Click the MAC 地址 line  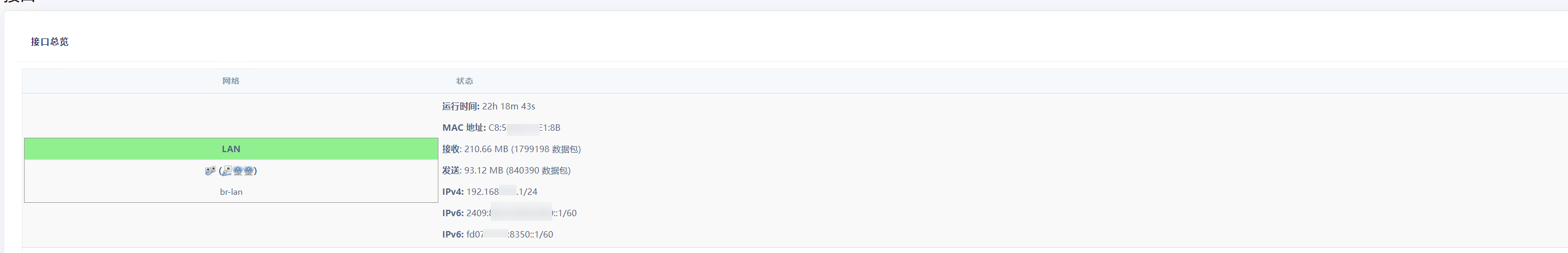pyautogui.click(x=501, y=128)
